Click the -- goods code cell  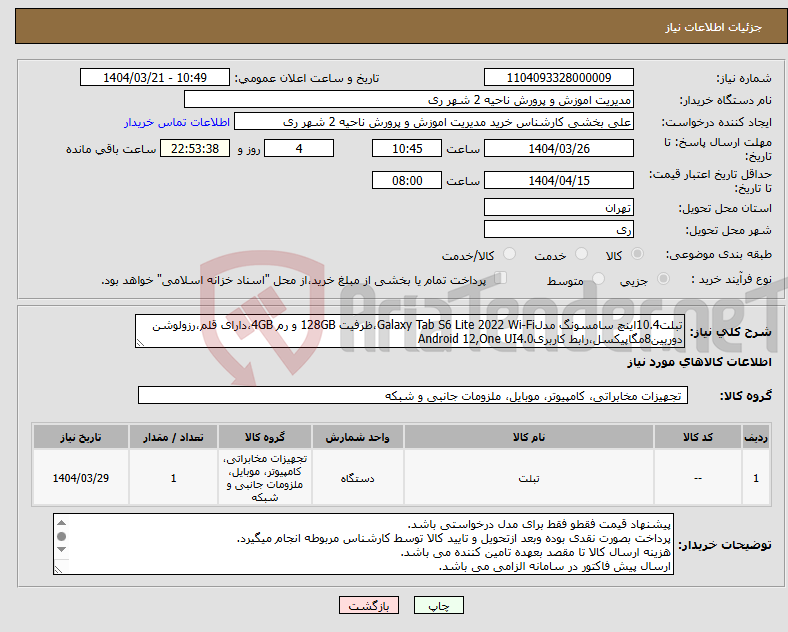point(698,478)
